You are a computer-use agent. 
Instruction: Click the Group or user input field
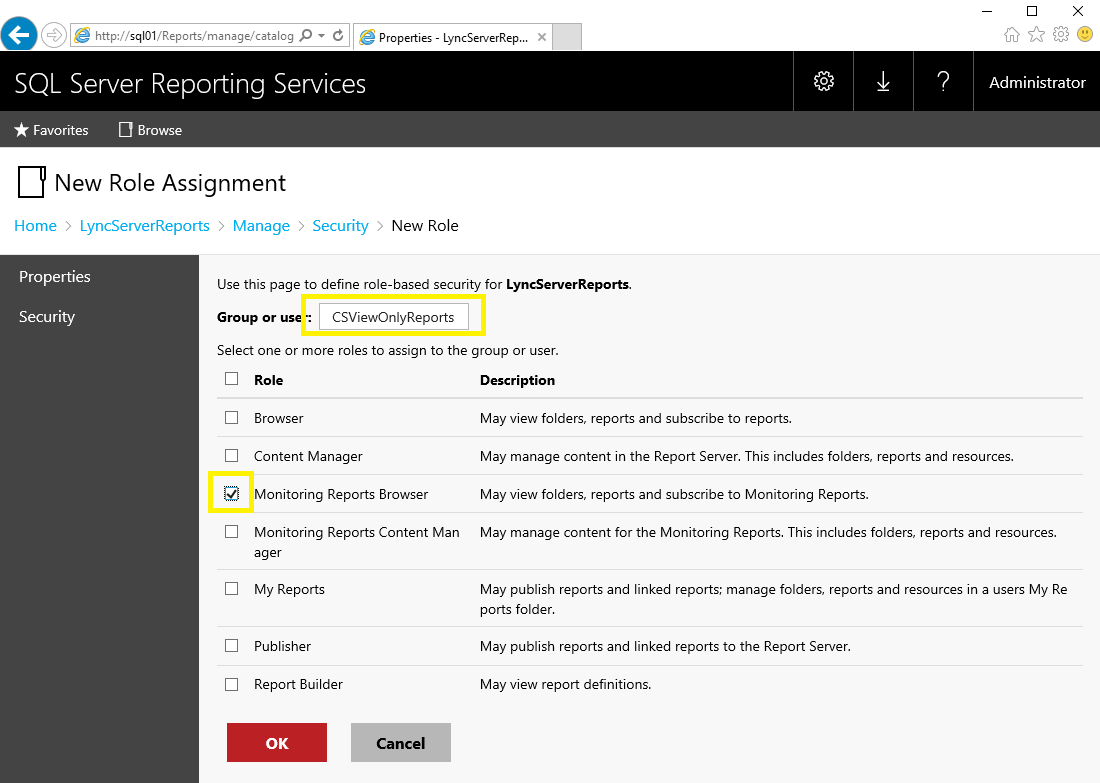(x=394, y=316)
